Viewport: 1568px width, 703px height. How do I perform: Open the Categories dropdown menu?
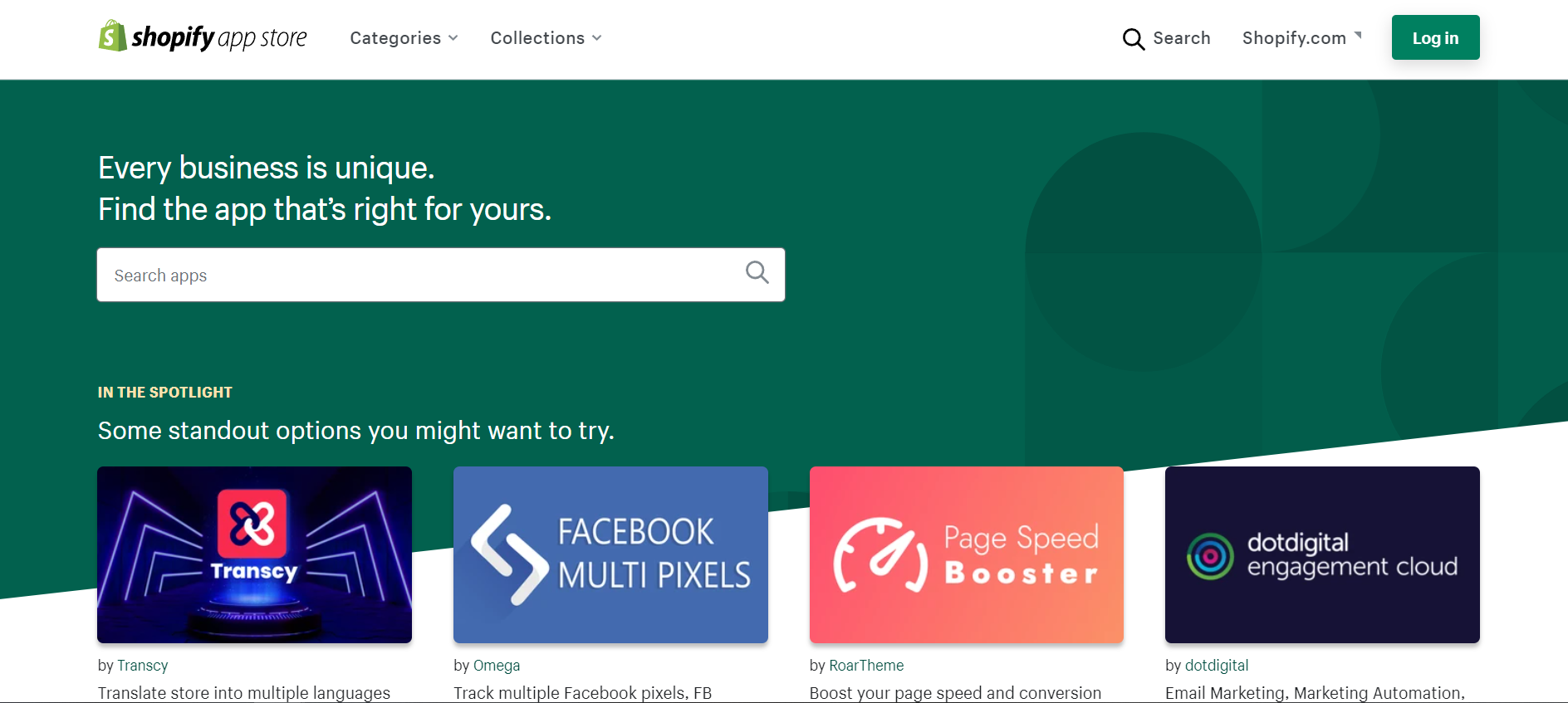tap(404, 38)
